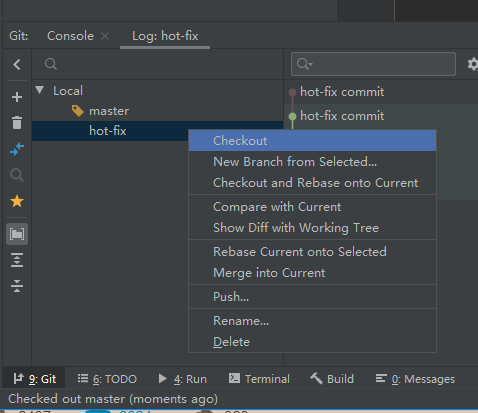Open the log settings gear icon
Screen dimensions: 478x413
[473, 64]
